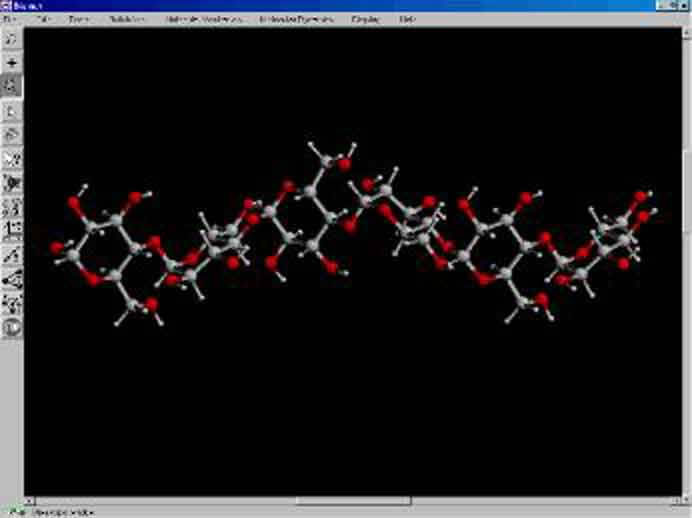Open the Display menu
692x518 pixels.
click(364, 19)
